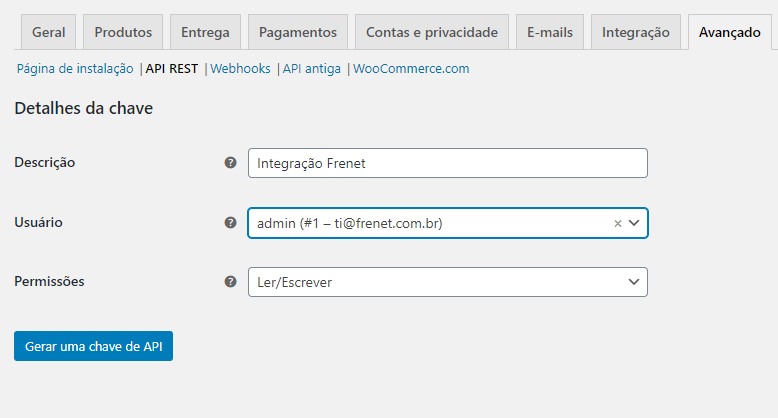Image resolution: width=778 pixels, height=418 pixels.
Task: Select the Avançado tab
Action: [730, 32]
